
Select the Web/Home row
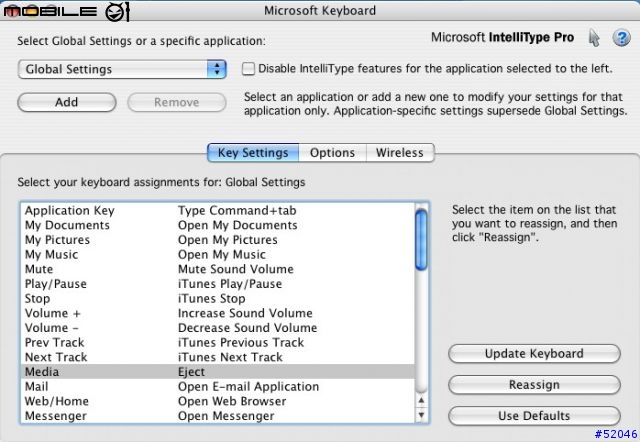point(218,401)
